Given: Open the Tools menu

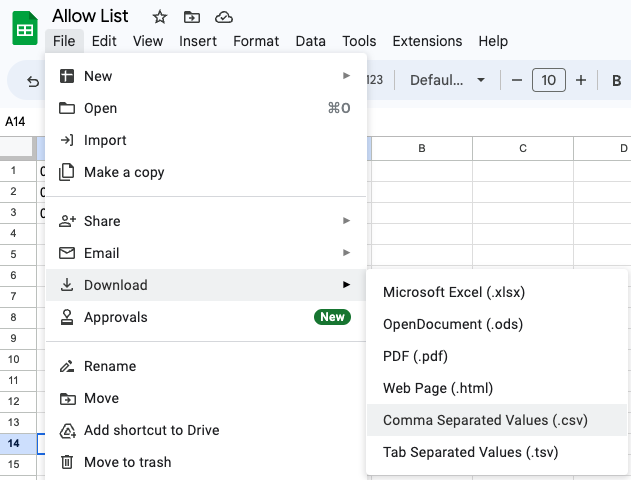Looking at the screenshot, I should coord(359,41).
